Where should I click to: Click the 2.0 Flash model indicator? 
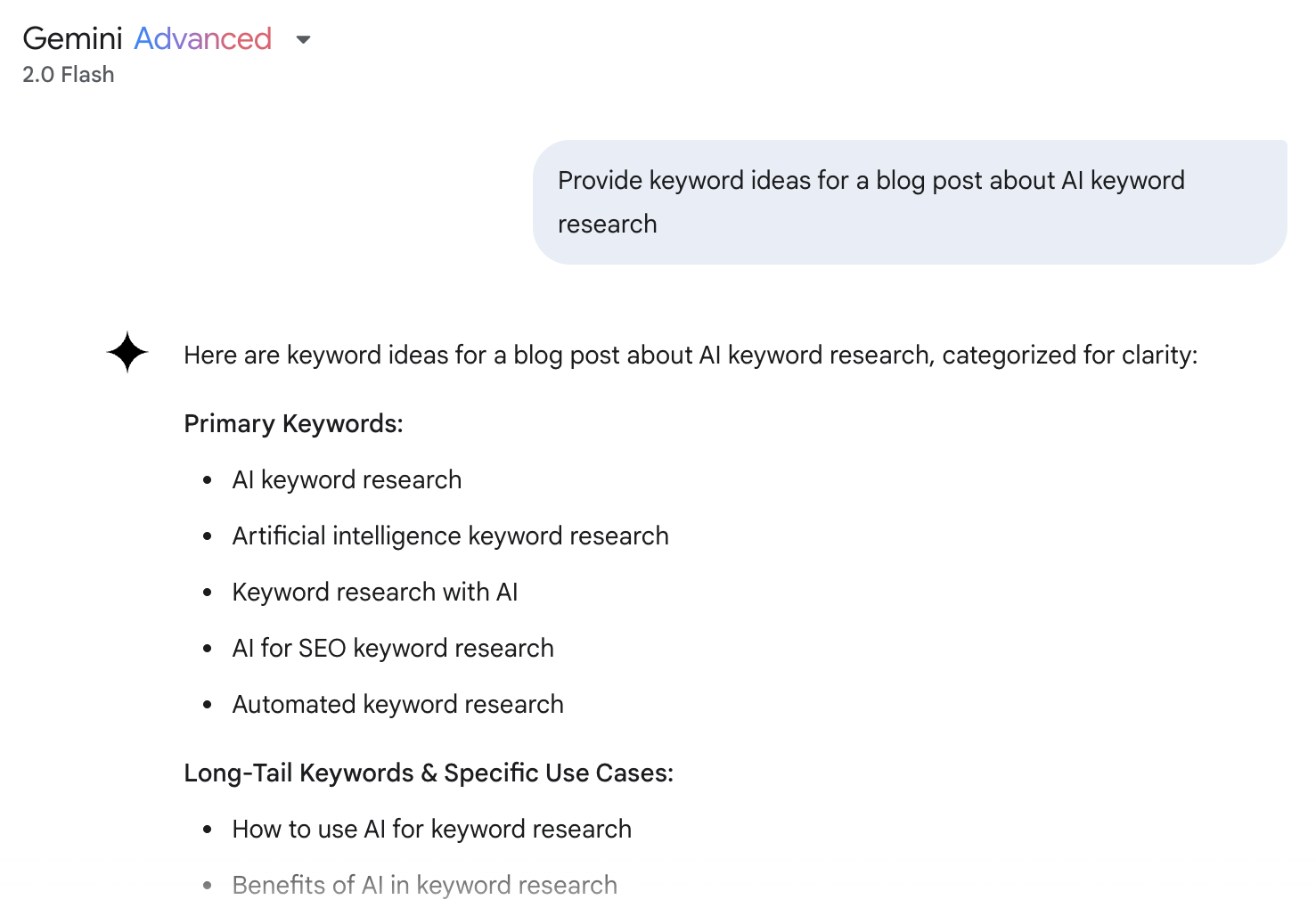point(69,75)
